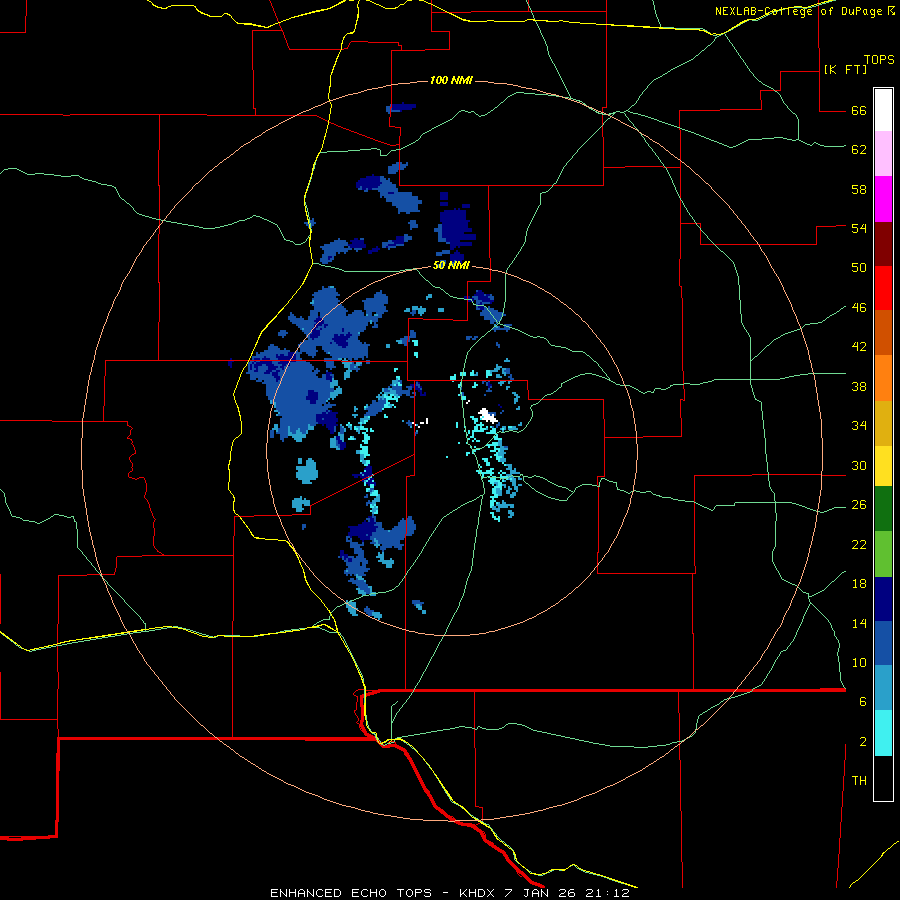Click the legend value 62
Viewport: 900px width, 900px height.
pos(859,150)
